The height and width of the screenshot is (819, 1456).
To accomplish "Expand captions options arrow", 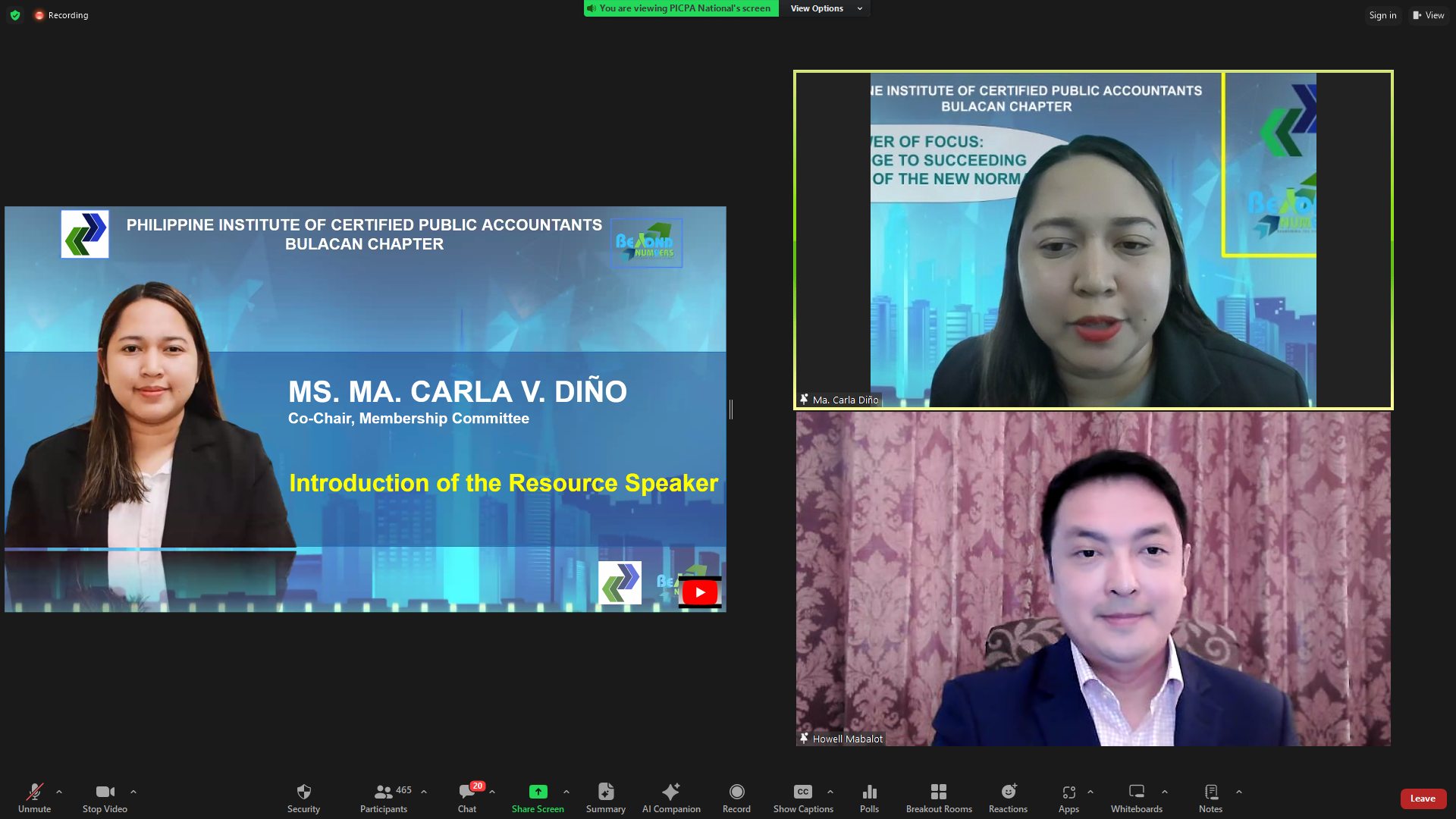I will 830,792.
